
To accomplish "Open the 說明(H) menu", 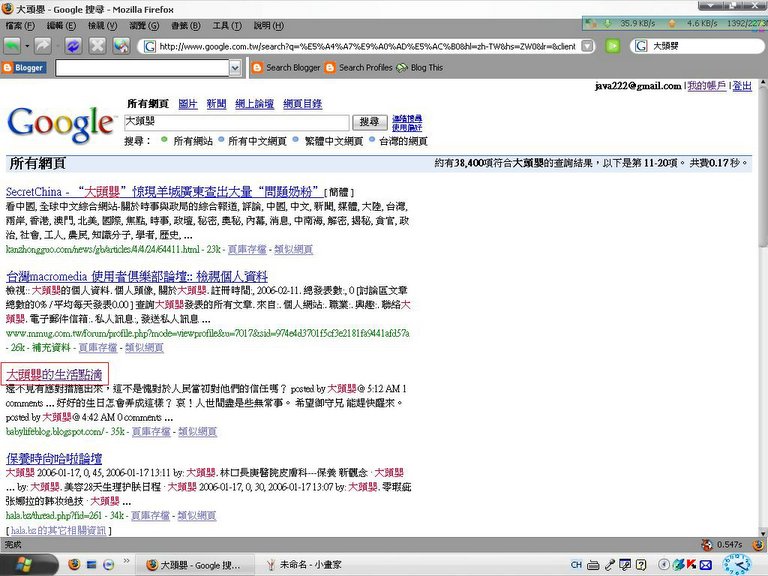I will pos(268,25).
